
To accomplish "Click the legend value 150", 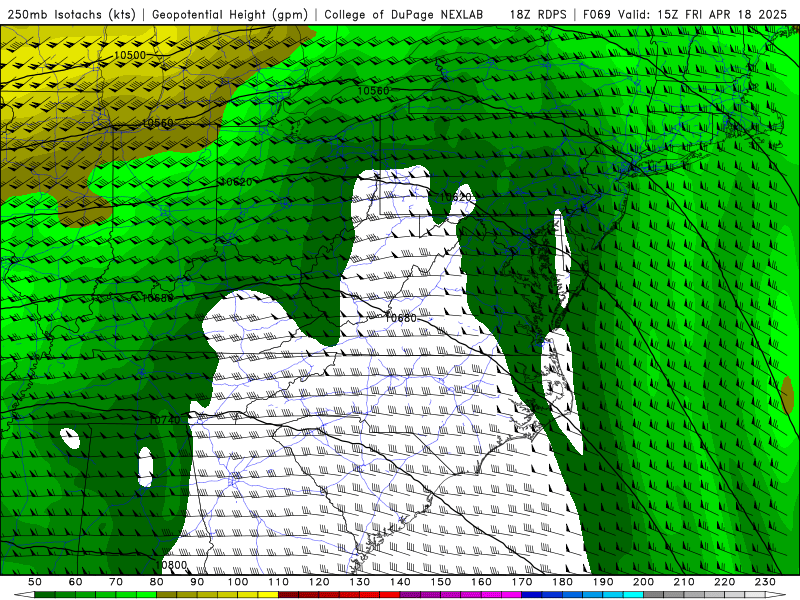I will pos(441,582).
